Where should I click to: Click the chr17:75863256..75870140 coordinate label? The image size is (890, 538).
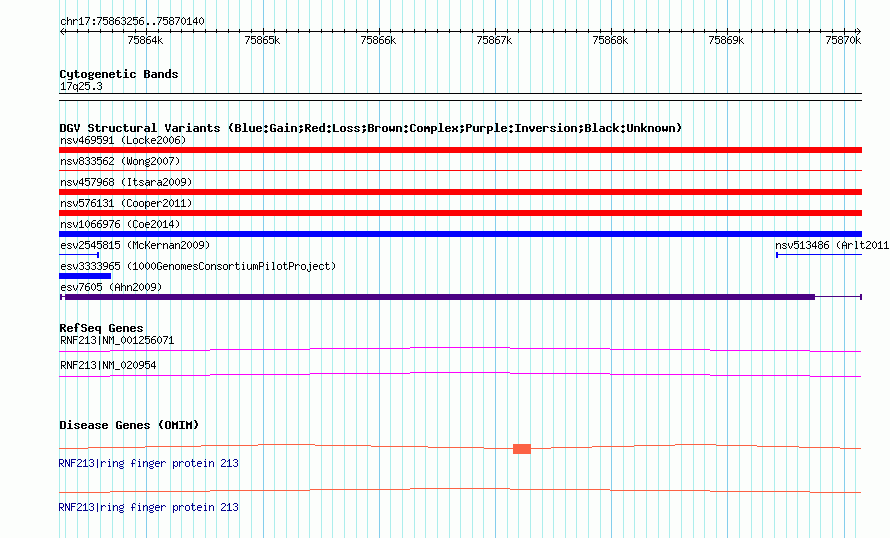(x=132, y=21)
